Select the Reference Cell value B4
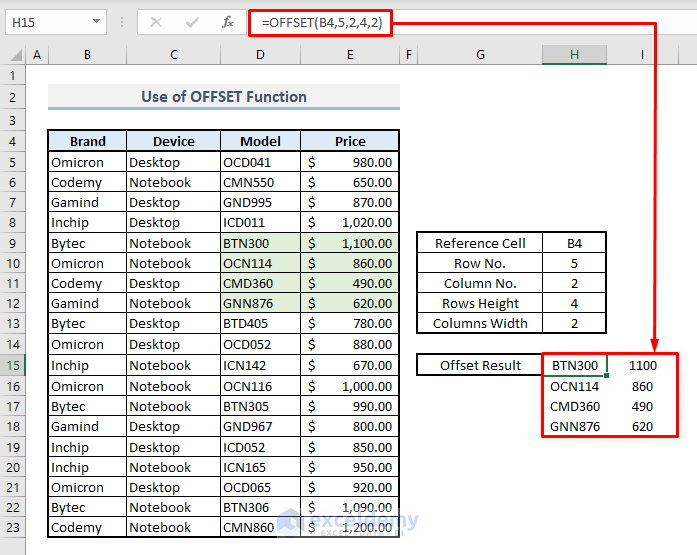 coord(574,244)
